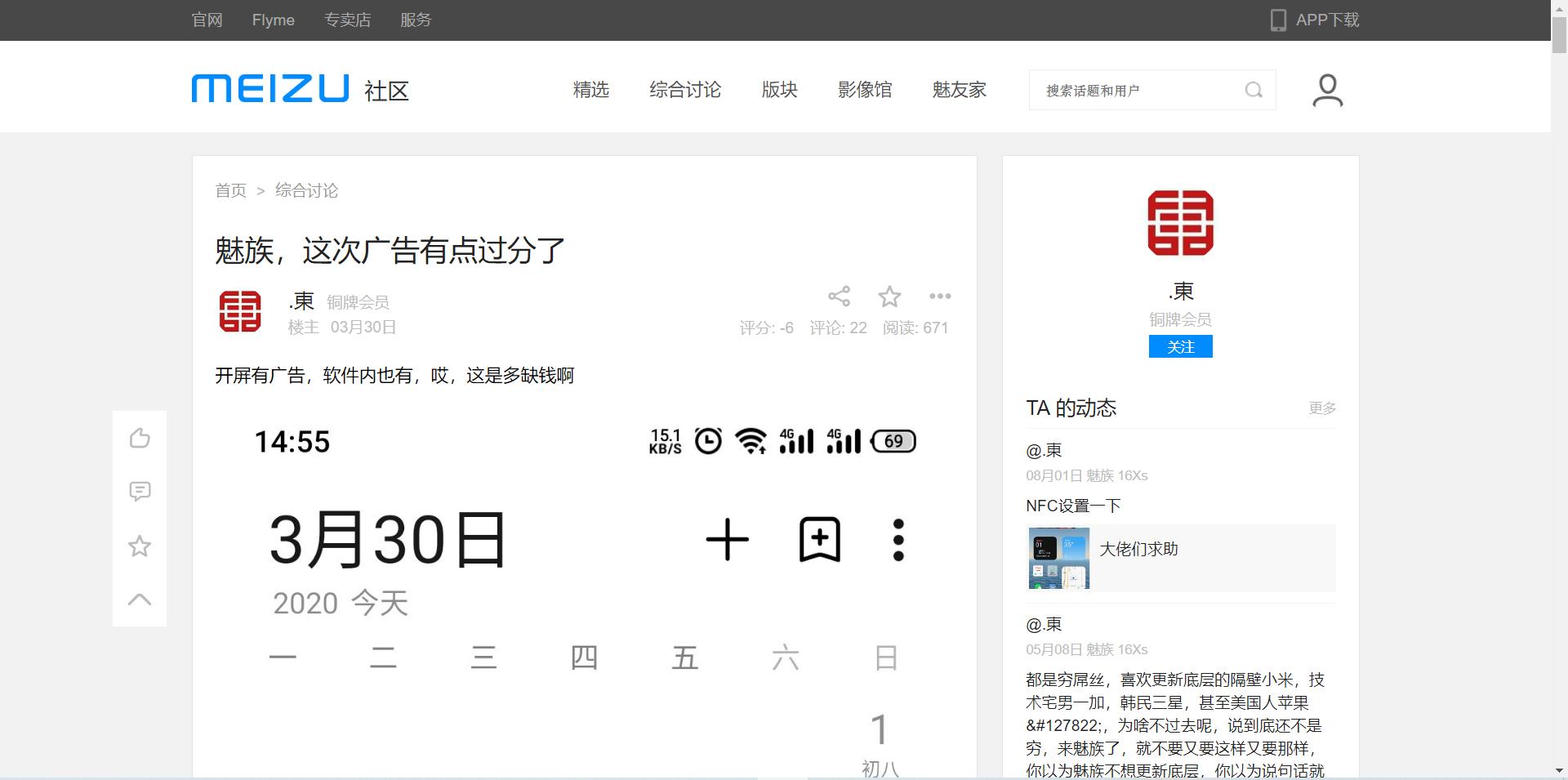
Task: Open the NFC设置一下 post thumbnail image
Action: pyautogui.click(x=1058, y=558)
